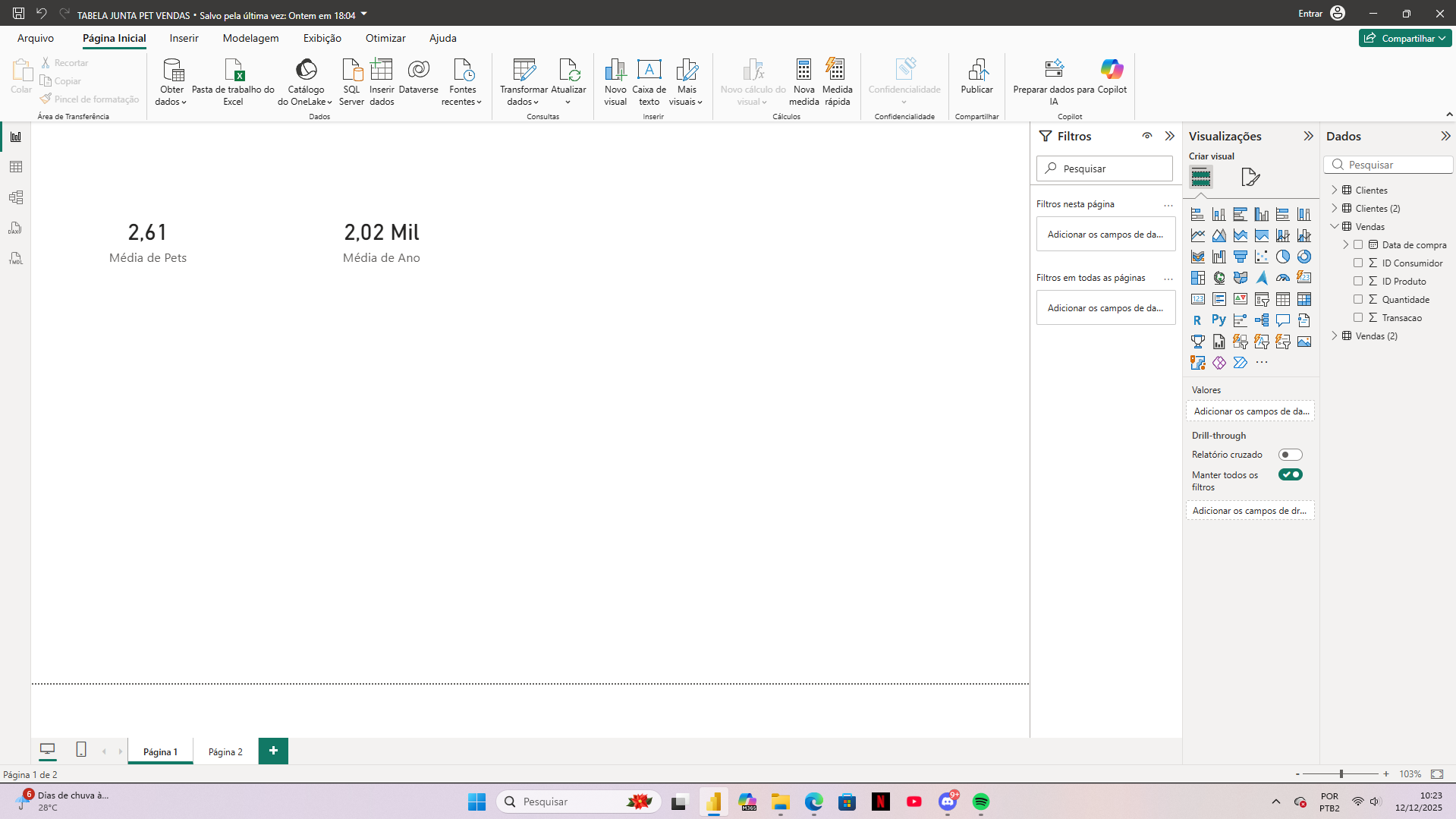
Task: Pick the Azure Maps arrow visual
Action: (x=1261, y=278)
